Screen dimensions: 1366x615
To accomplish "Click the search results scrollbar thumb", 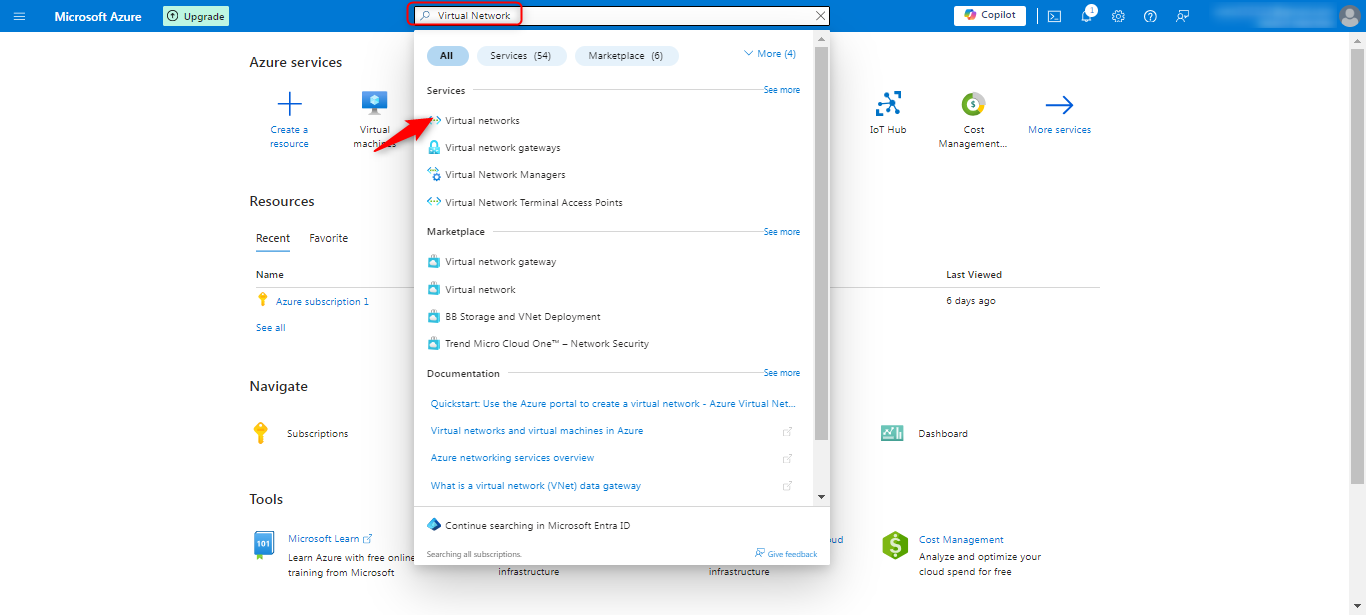I will (x=822, y=243).
